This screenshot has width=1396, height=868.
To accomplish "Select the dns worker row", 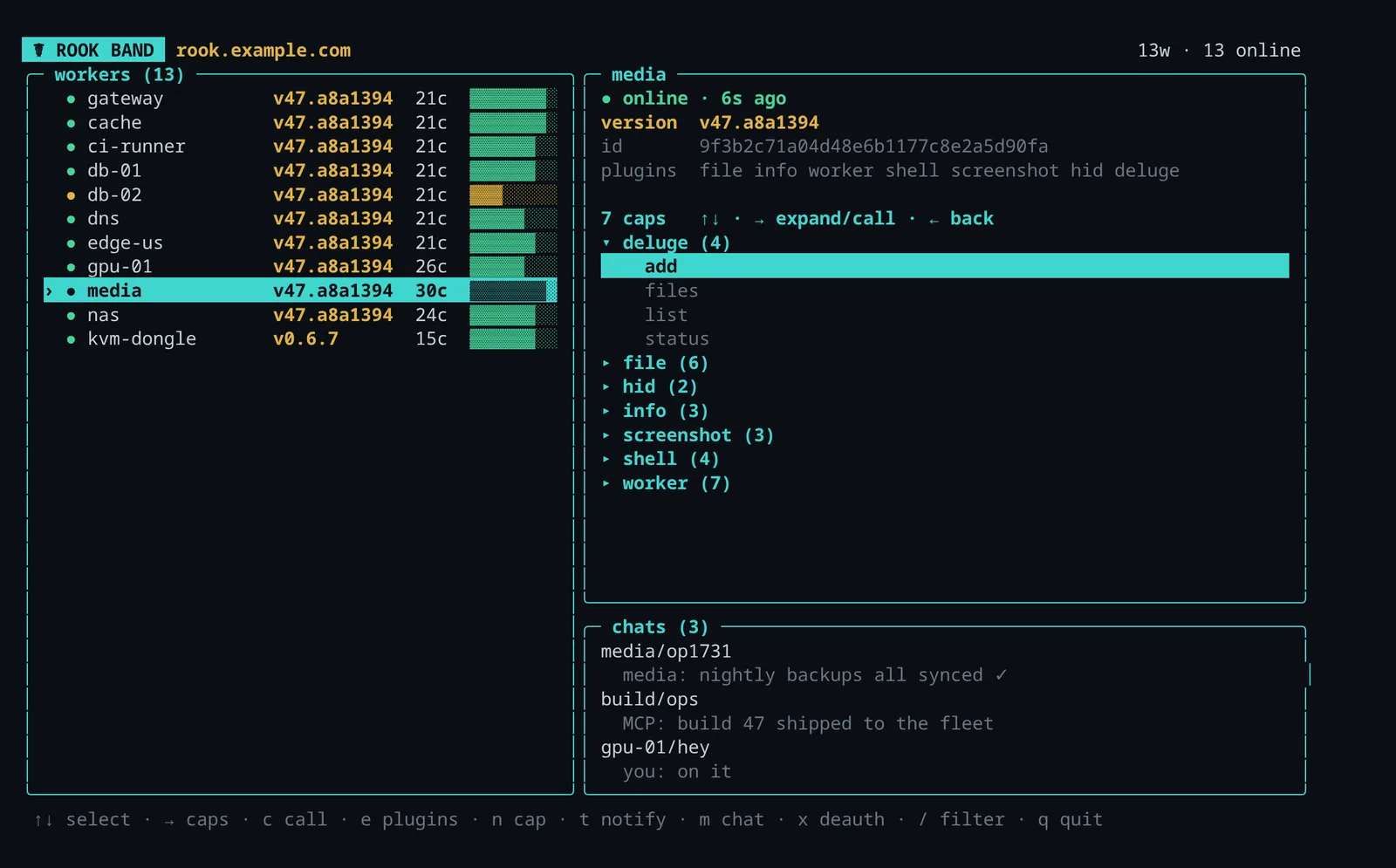I will tap(301, 219).
